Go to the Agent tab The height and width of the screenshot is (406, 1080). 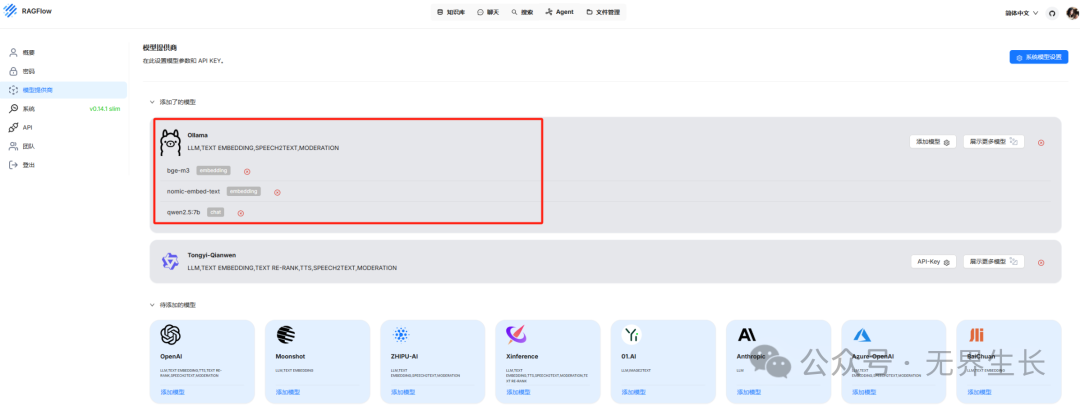click(x=559, y=12)
